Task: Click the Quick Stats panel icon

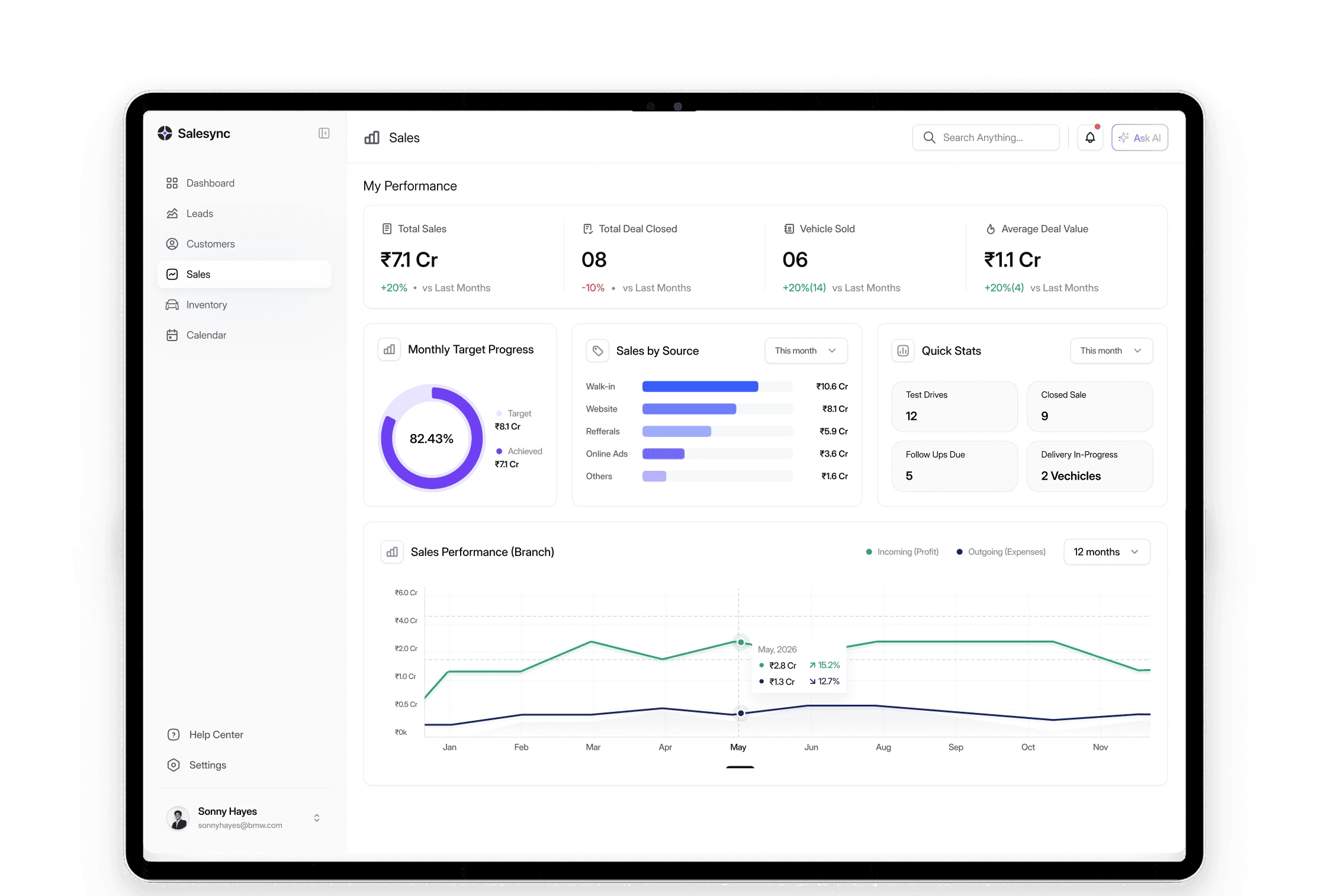Action: pos(903,351)
